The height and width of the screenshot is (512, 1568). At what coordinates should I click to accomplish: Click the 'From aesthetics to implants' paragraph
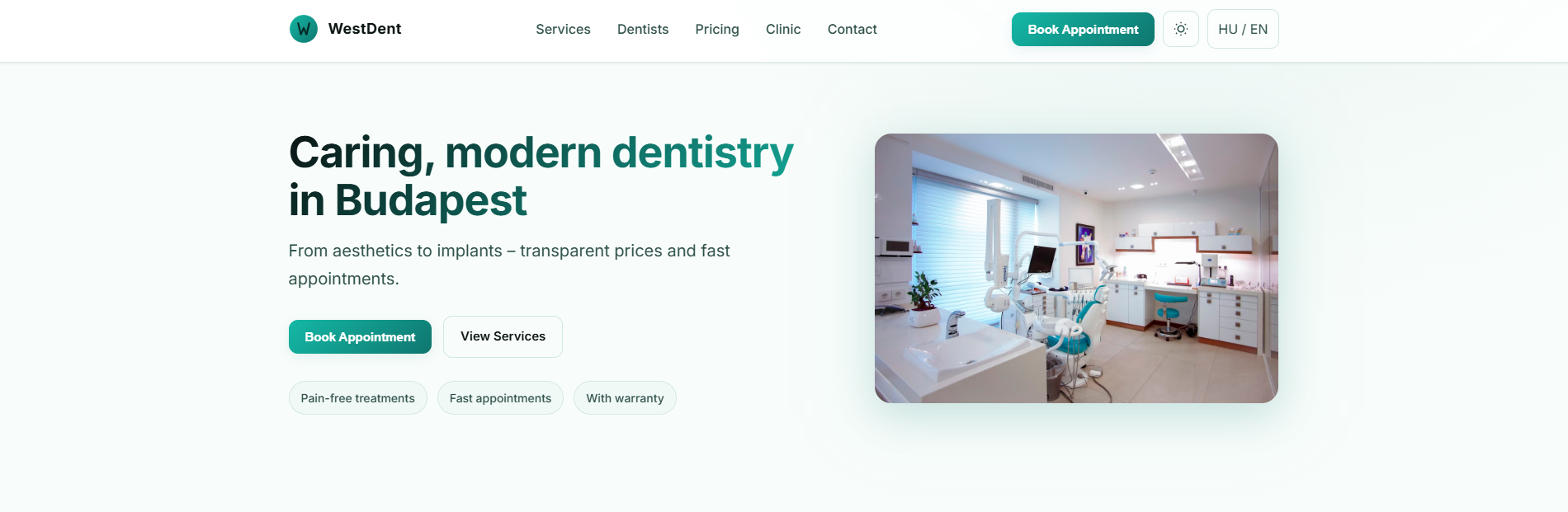point(509,265)
